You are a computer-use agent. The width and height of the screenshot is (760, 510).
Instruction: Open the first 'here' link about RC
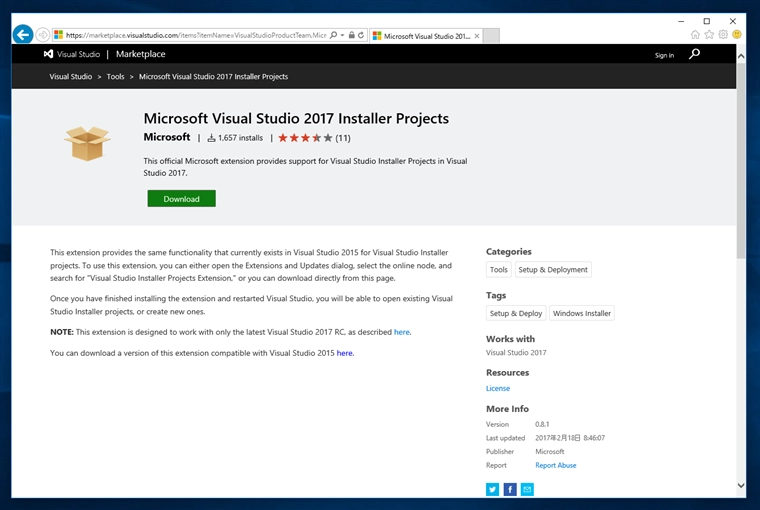click(402, 332)
